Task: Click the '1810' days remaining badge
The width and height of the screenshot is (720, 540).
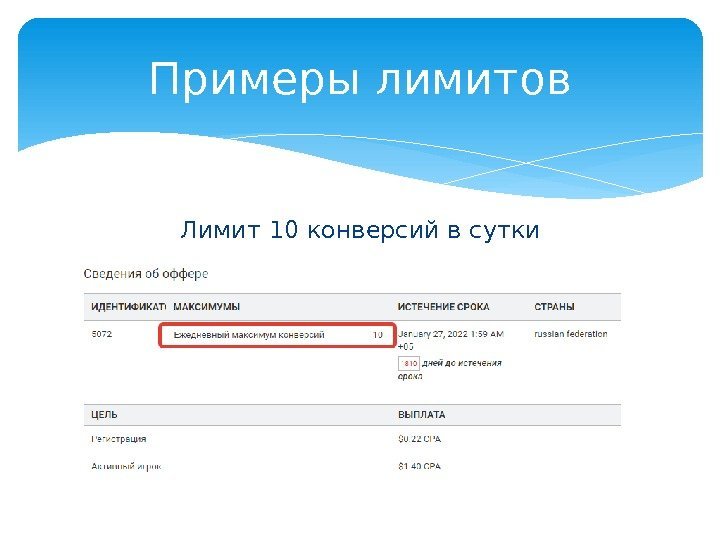Action: [409, 364]
